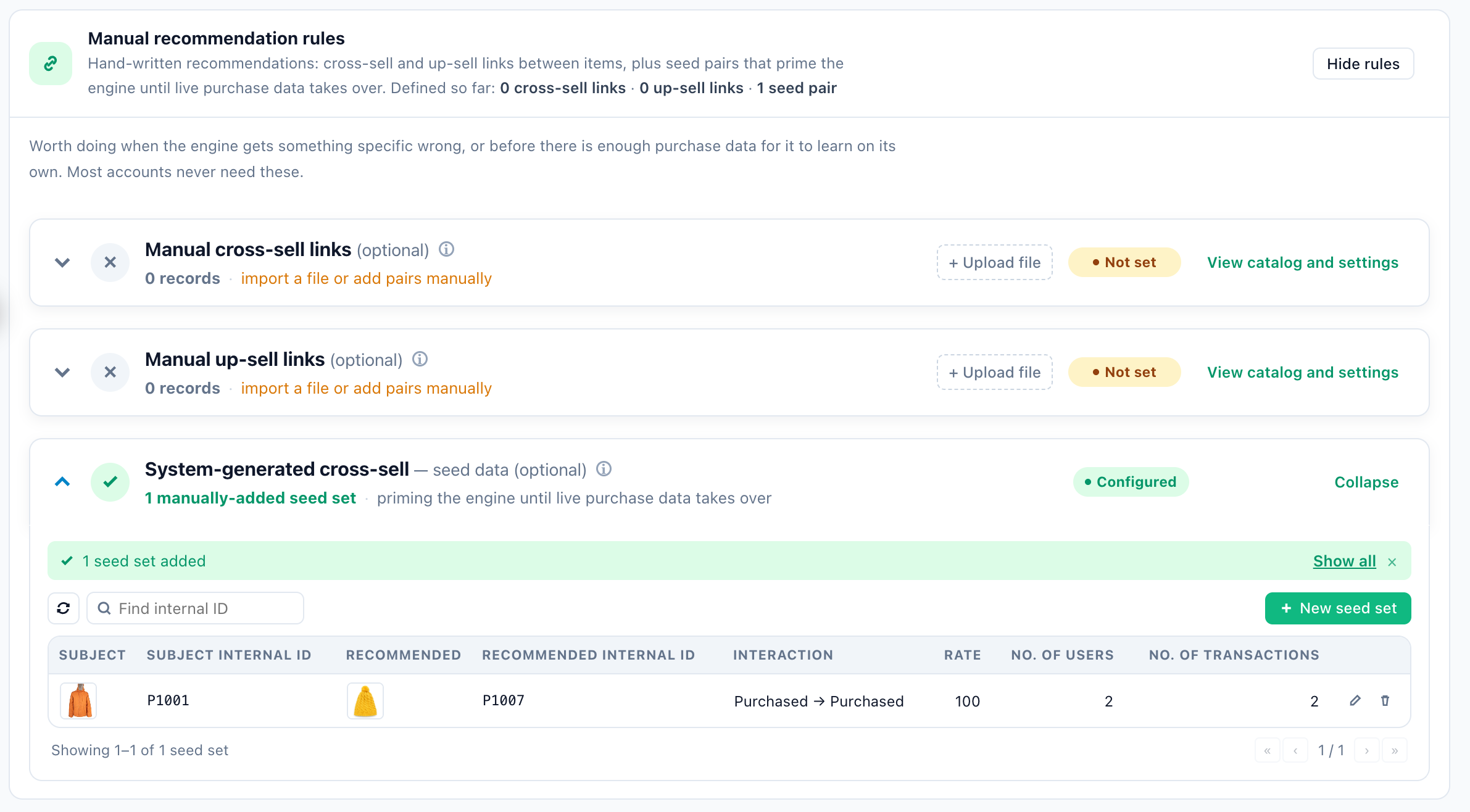Go to the previous page of seed sets
This screenshot has width=1470, height=812.
[x=1295, y=750]
